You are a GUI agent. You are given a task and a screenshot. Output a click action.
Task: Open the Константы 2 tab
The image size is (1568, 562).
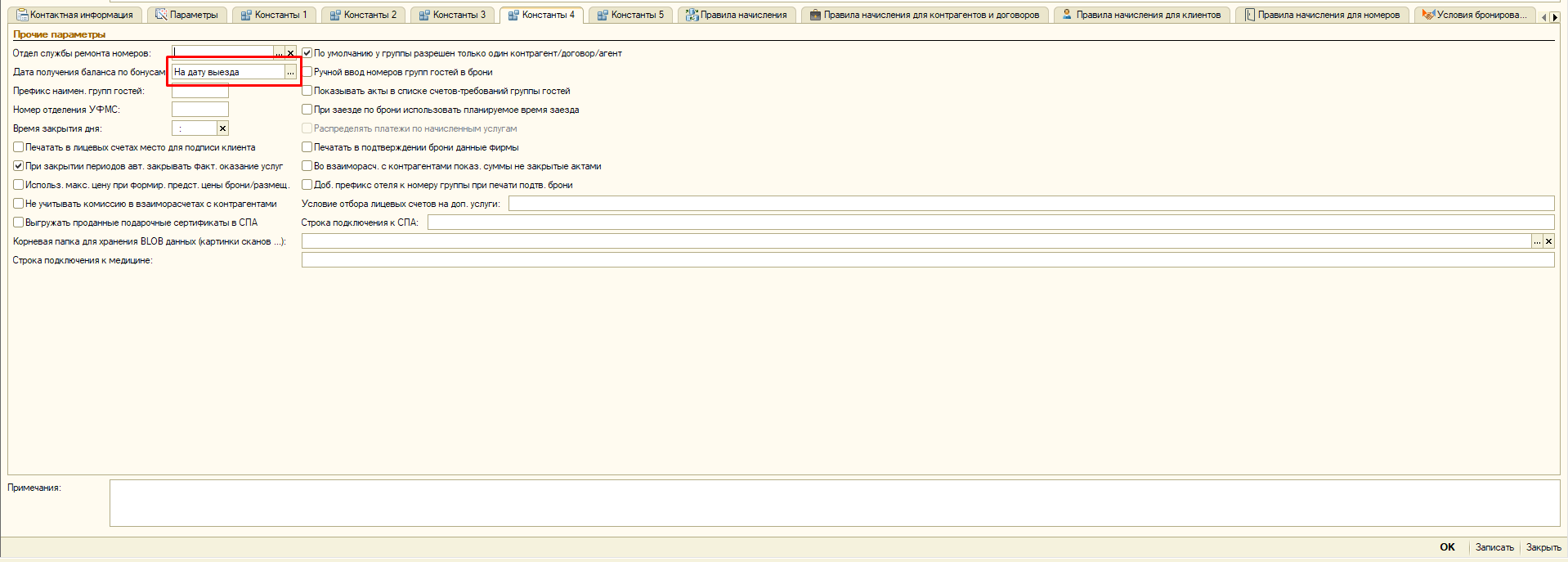[x=364, y=15]
